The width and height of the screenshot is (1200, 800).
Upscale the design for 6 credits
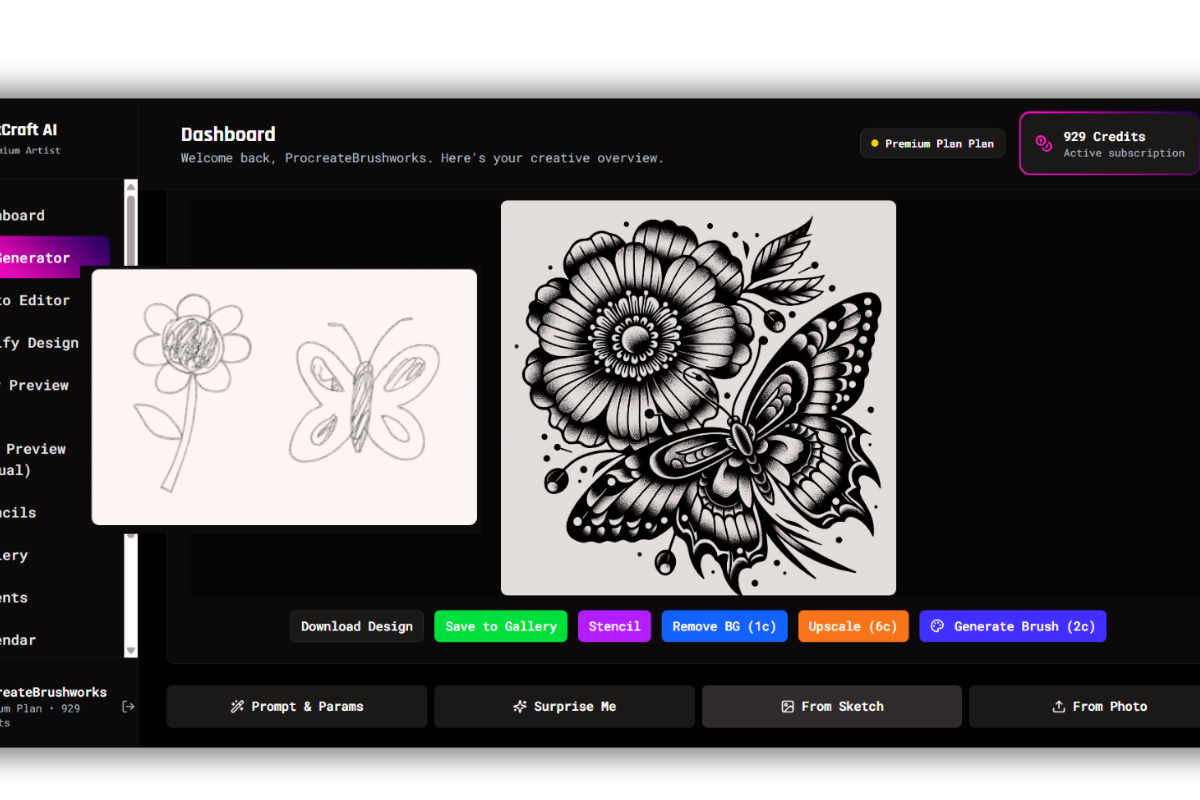tap(853, 626)
